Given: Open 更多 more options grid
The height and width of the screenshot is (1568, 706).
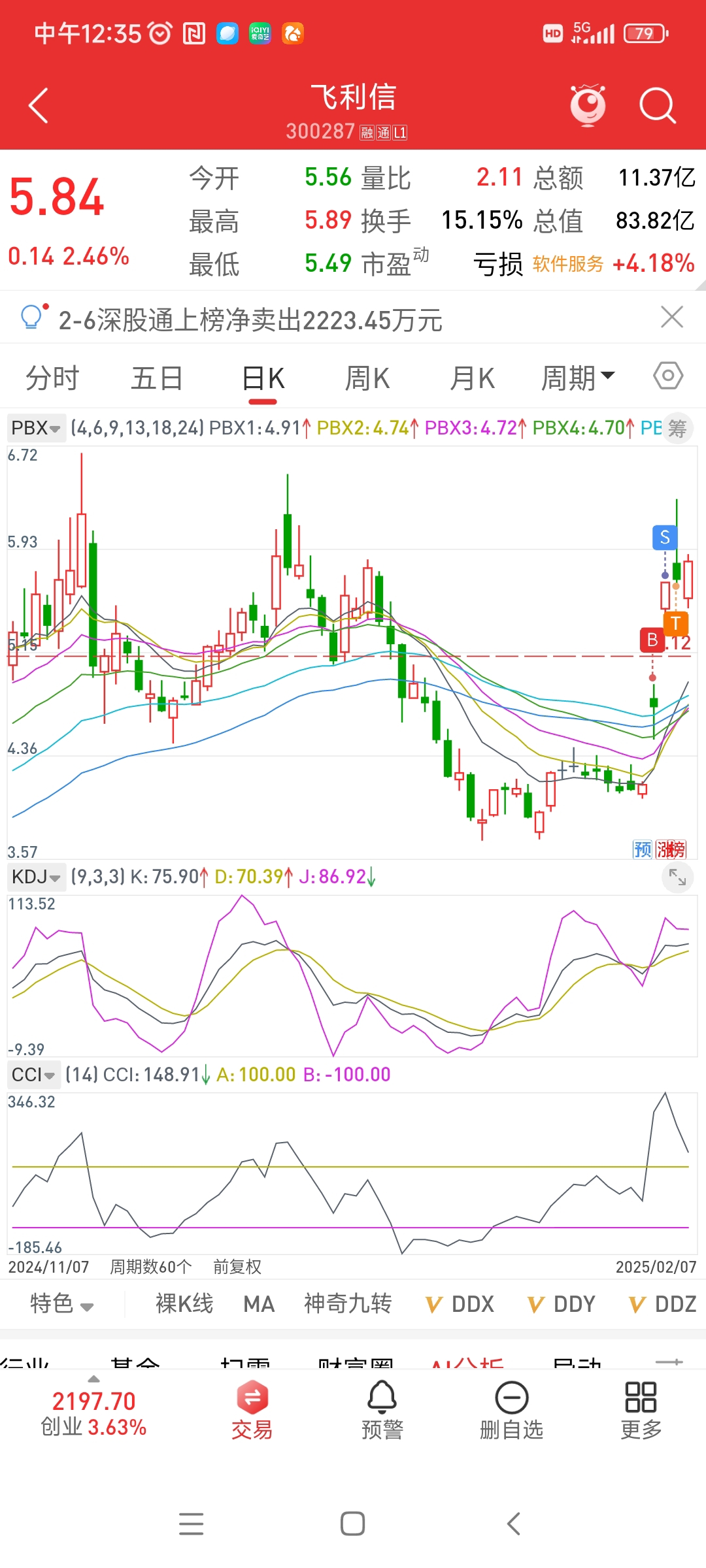Looking at the screenshot, I should pyautogui.click(x=641, y=1411).
